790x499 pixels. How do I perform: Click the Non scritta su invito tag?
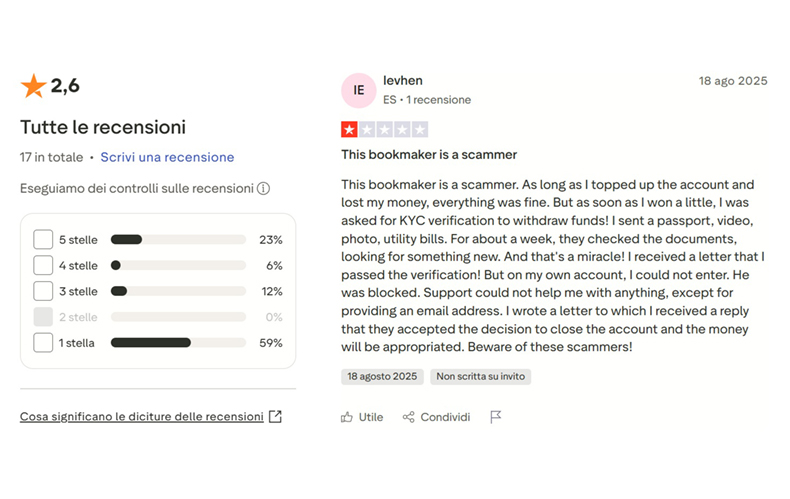pos(480,377)
